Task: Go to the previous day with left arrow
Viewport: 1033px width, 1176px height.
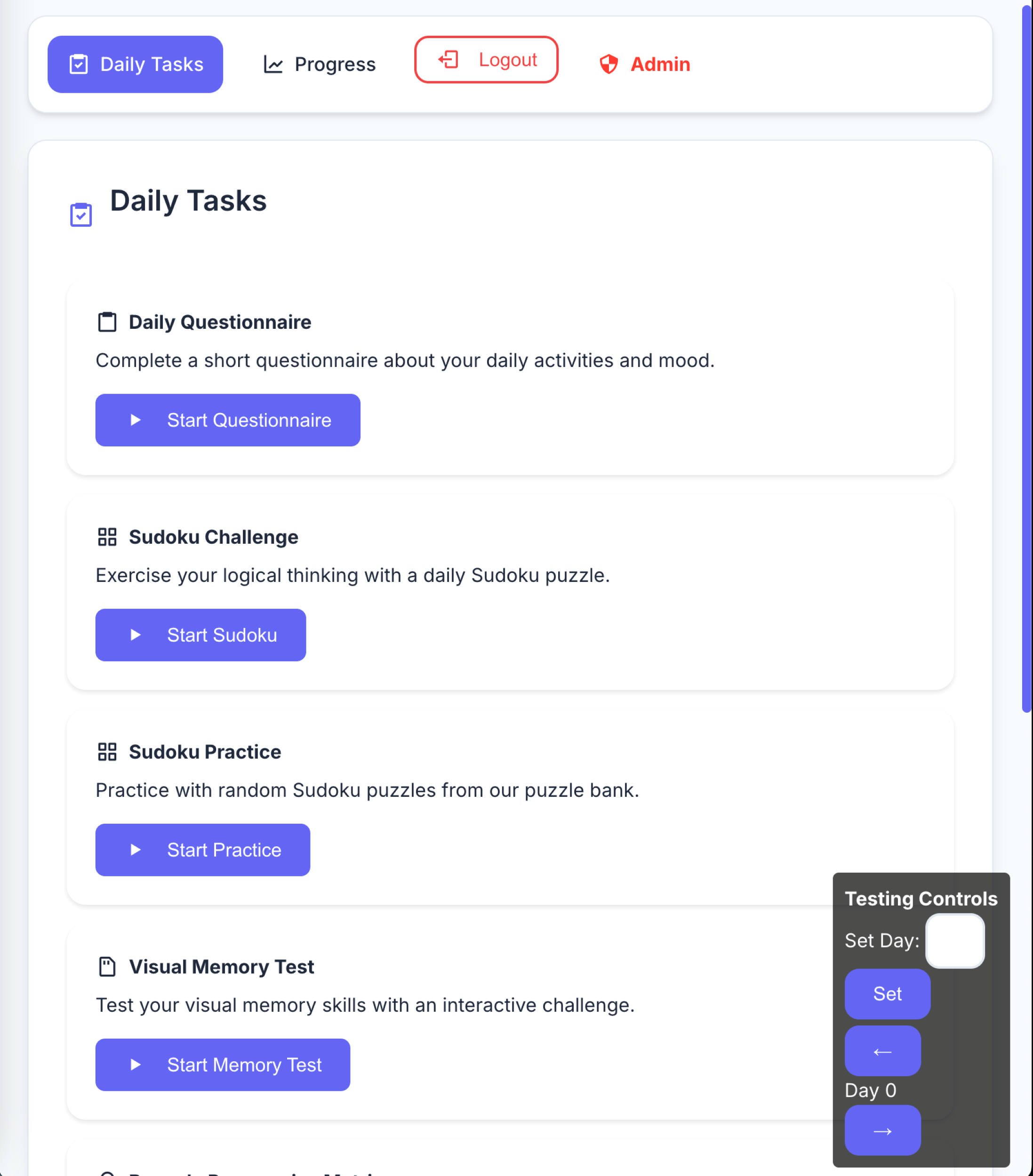Action: (882, 1050)
